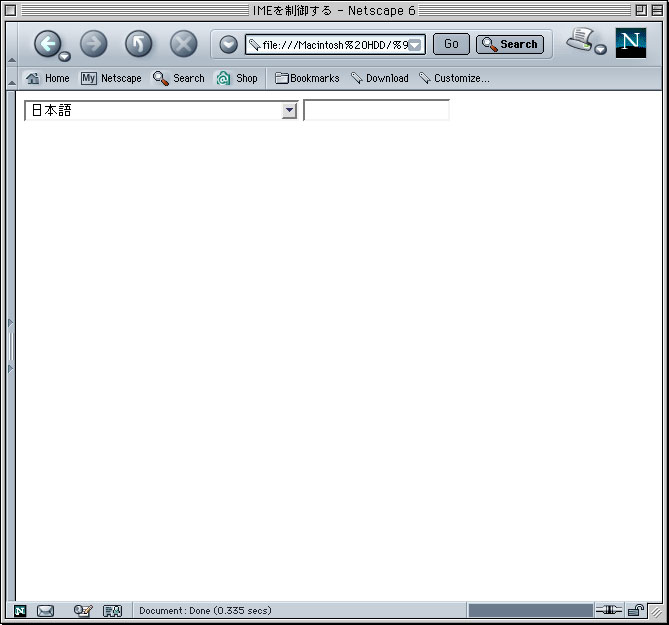Click the empty text input beside select
This screenshot has height=625, width=669.
tap(376, 110)
